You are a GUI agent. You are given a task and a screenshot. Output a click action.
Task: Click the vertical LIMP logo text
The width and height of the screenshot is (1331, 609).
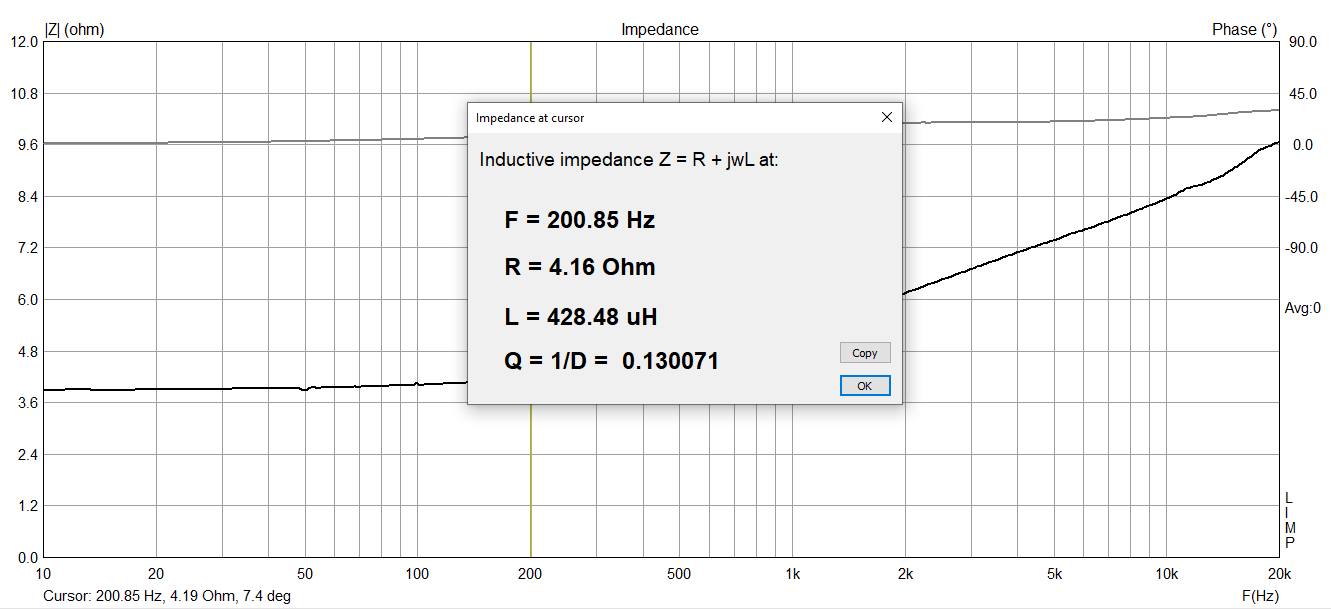tap(1289, 520)
